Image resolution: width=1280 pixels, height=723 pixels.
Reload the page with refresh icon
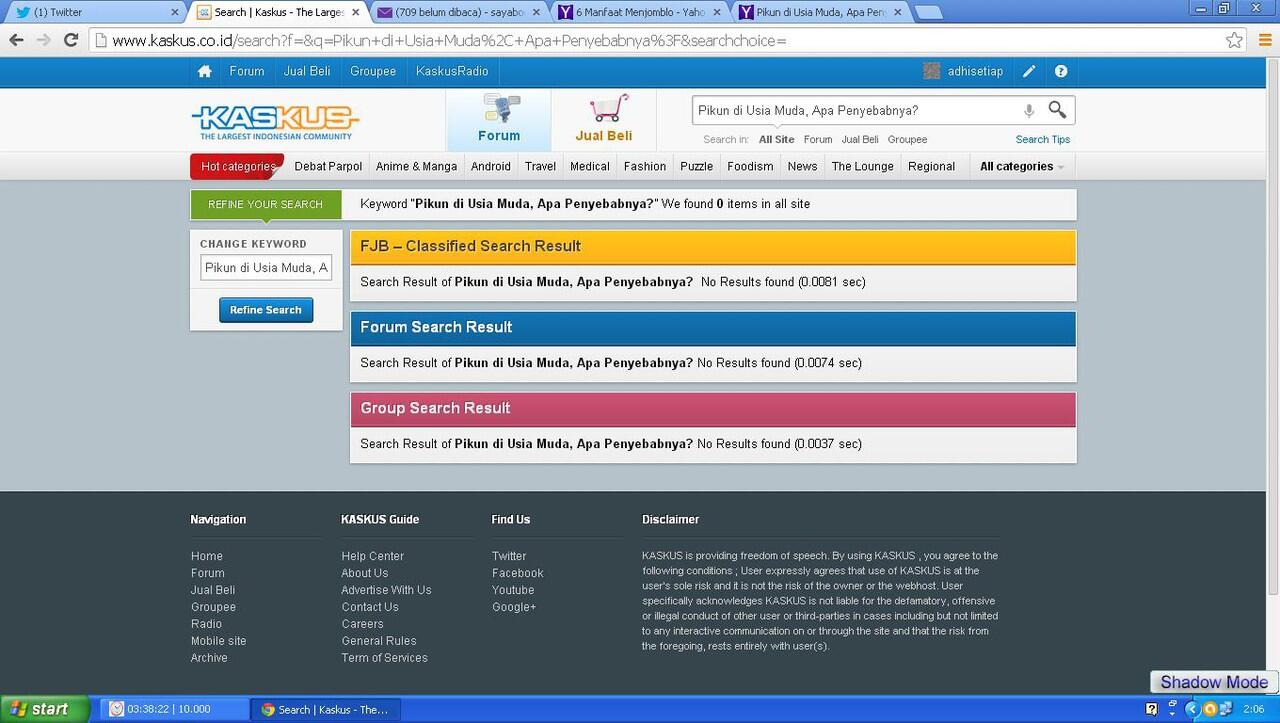(x=70, y=40)
